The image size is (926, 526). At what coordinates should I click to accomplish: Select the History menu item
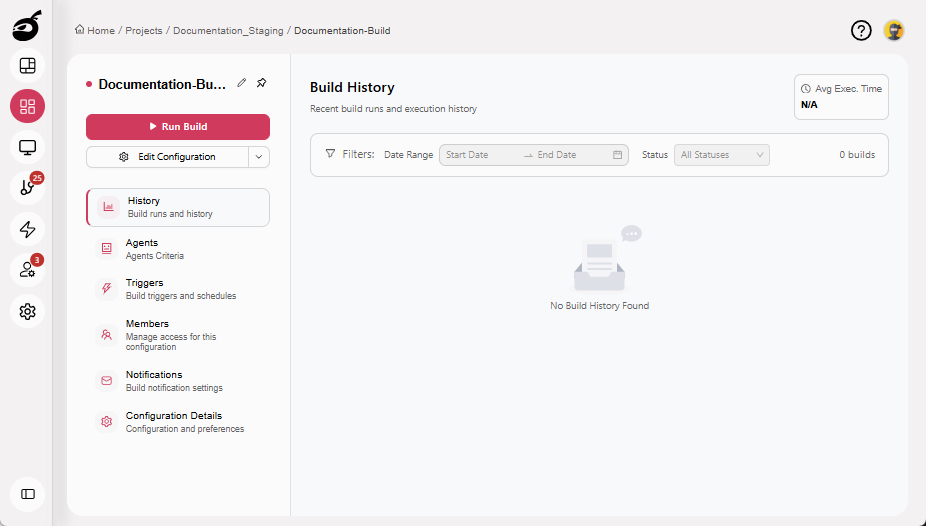[x=178, y=207]
